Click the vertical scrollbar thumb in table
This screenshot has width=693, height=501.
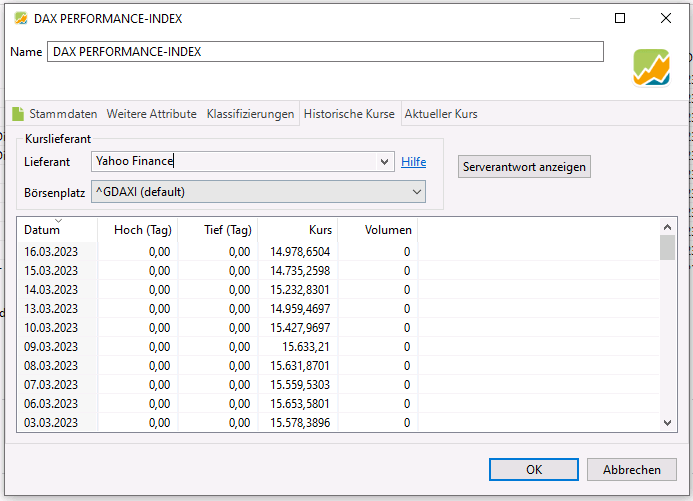(667, 248)
